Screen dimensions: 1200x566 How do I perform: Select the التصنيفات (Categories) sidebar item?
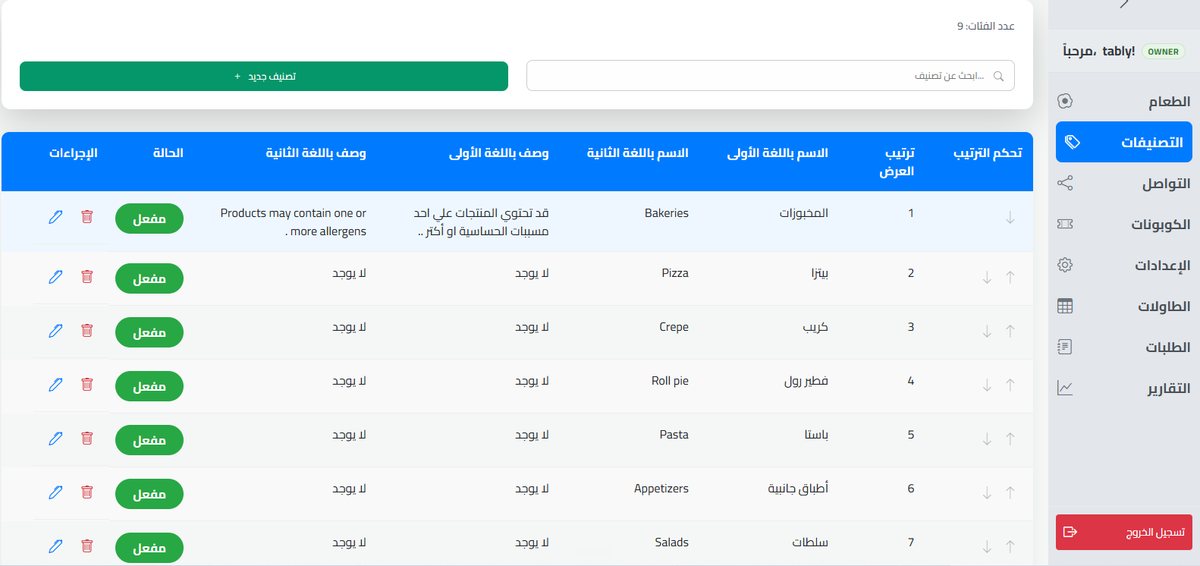[x=1123, y=142]
